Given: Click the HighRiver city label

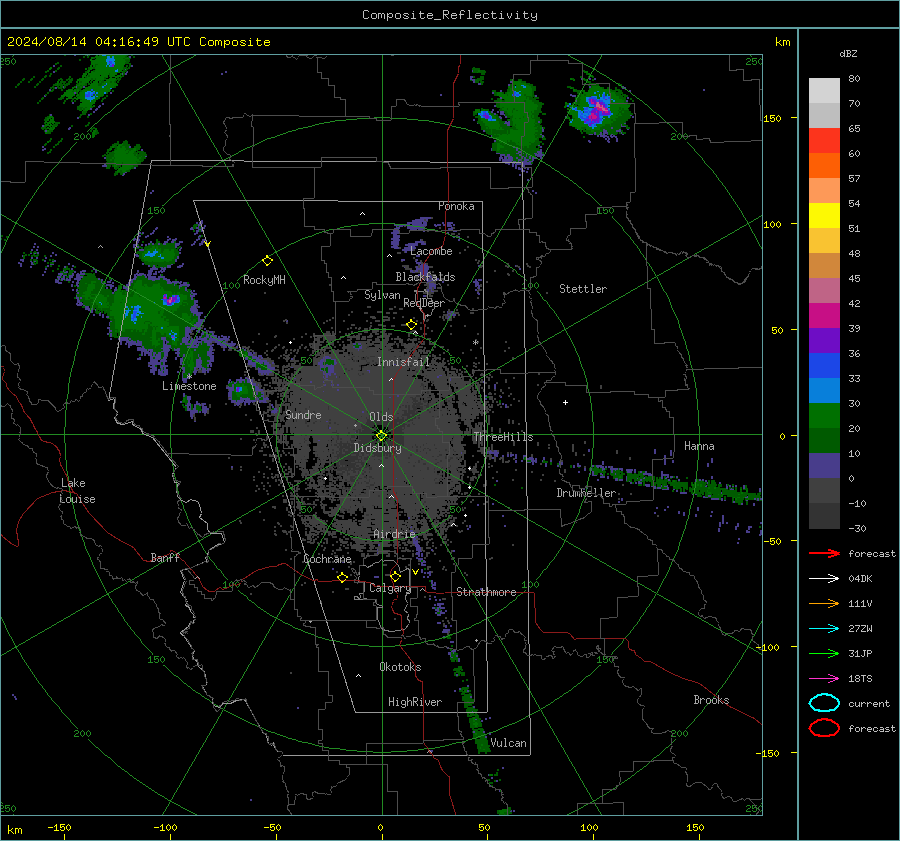Looking at the screenshot, I should click(x=415, y=702).
